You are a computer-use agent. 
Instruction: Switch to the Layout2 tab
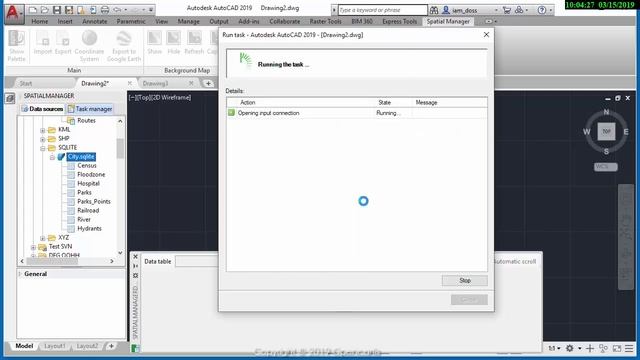[x=87, y=346]
